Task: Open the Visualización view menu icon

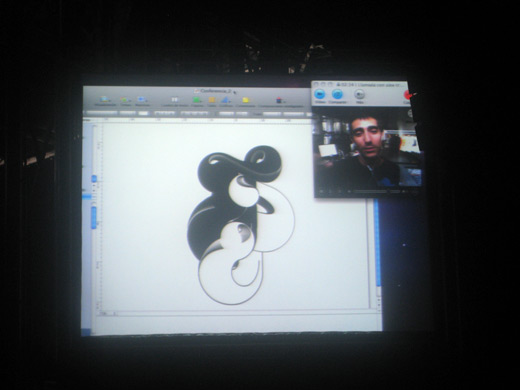Action: (105, 100)
